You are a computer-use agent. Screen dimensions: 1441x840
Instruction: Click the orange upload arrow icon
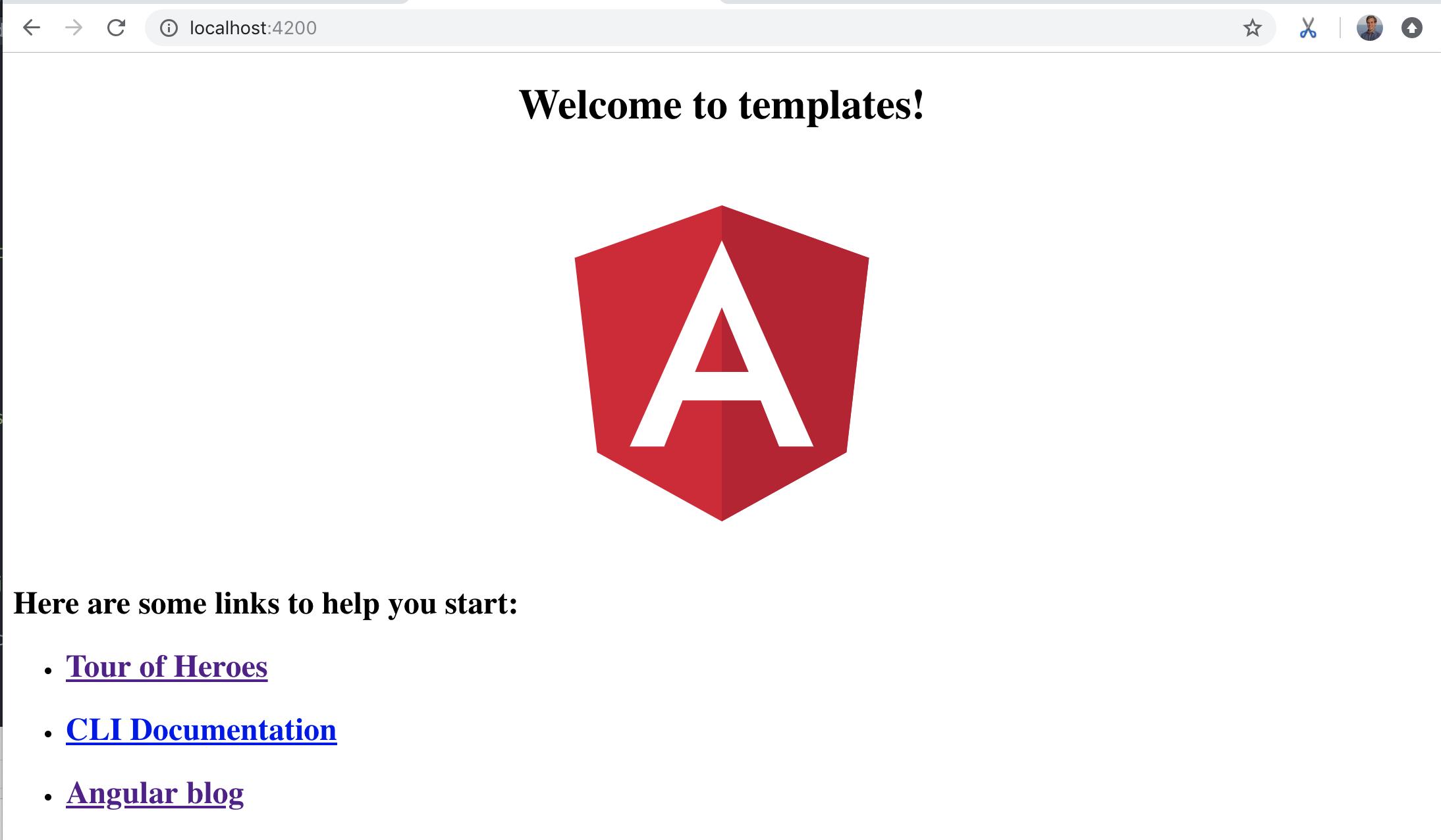(x=1411, y=28)
